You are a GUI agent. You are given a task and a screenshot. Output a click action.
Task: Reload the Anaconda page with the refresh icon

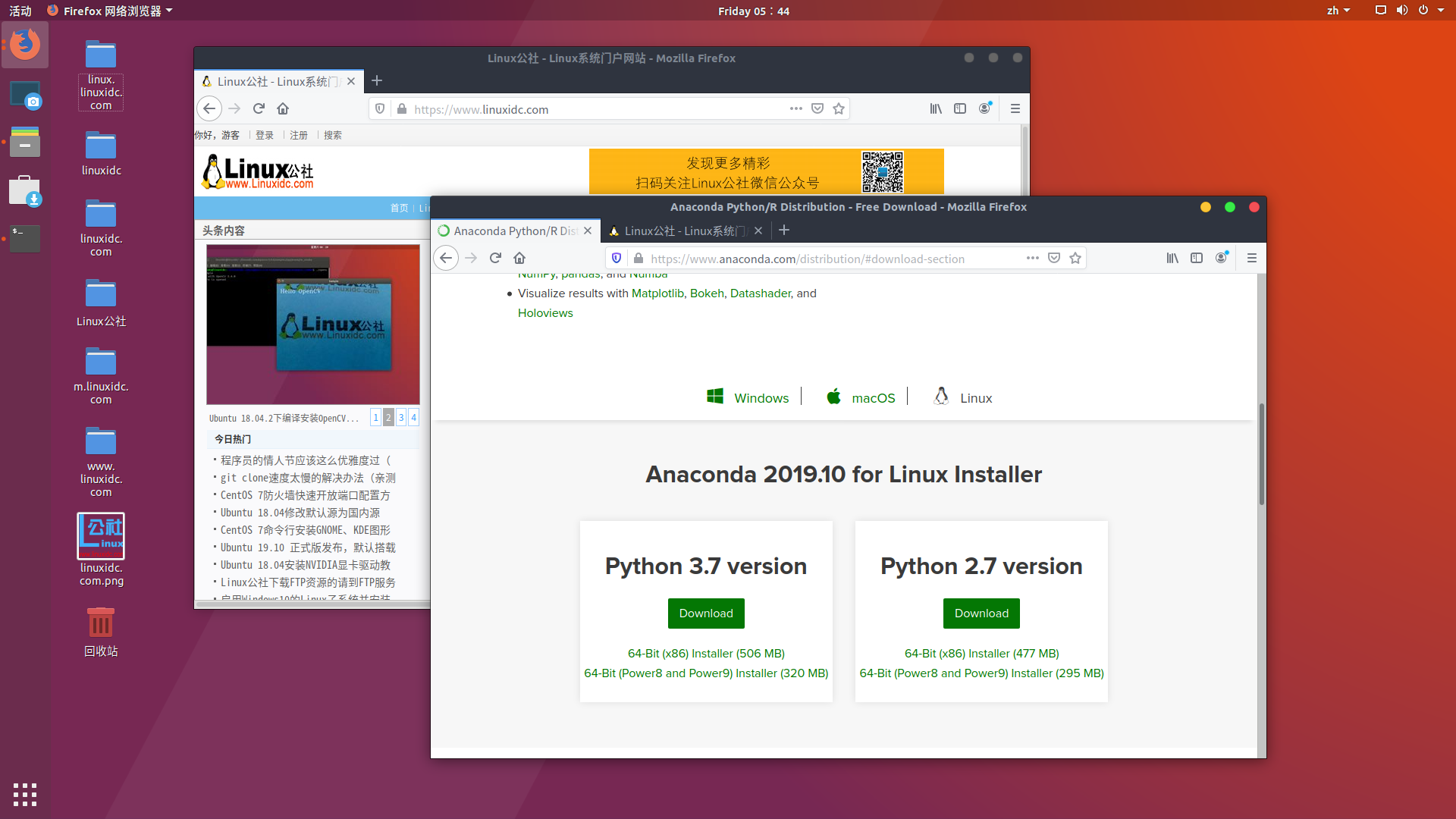click(495, 258)
